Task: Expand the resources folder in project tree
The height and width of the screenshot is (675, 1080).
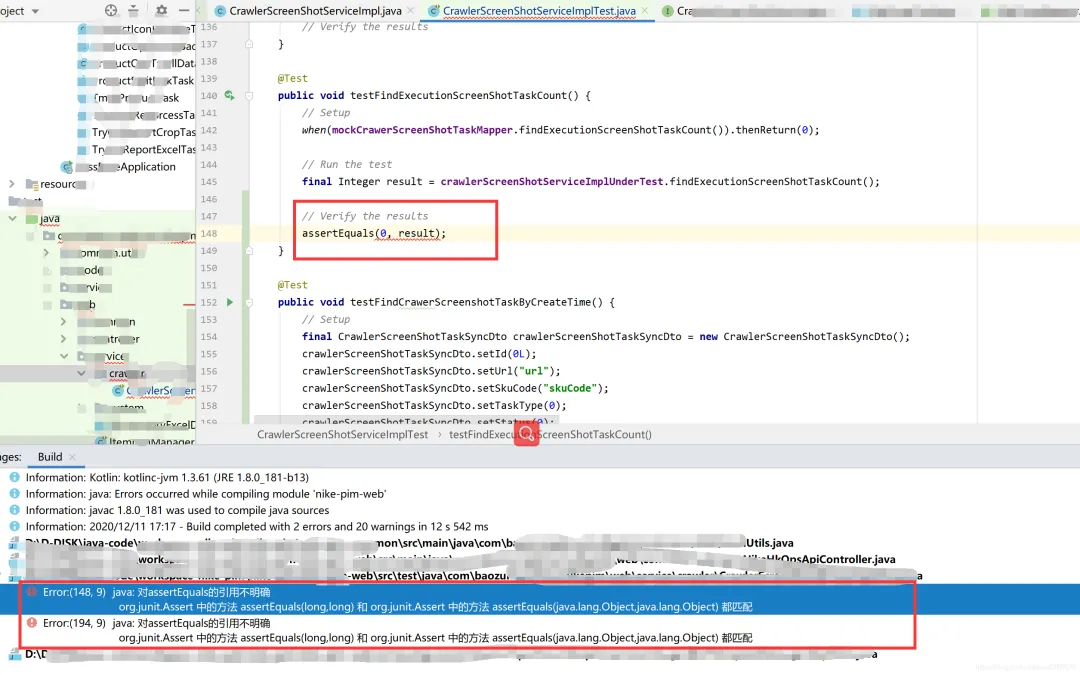Action: tap(12, 184)
